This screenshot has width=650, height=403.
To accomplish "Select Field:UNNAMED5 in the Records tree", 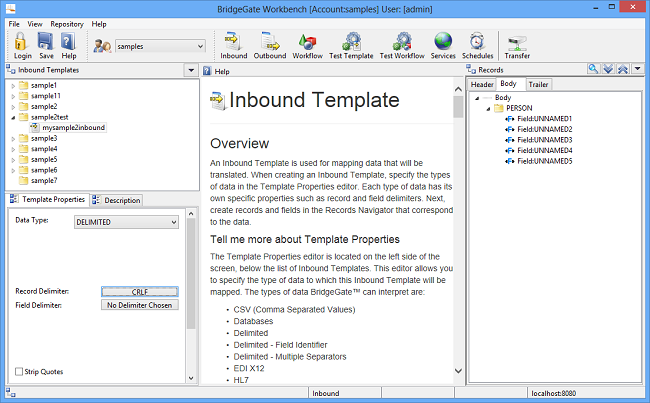I will [x=545, y=161].
